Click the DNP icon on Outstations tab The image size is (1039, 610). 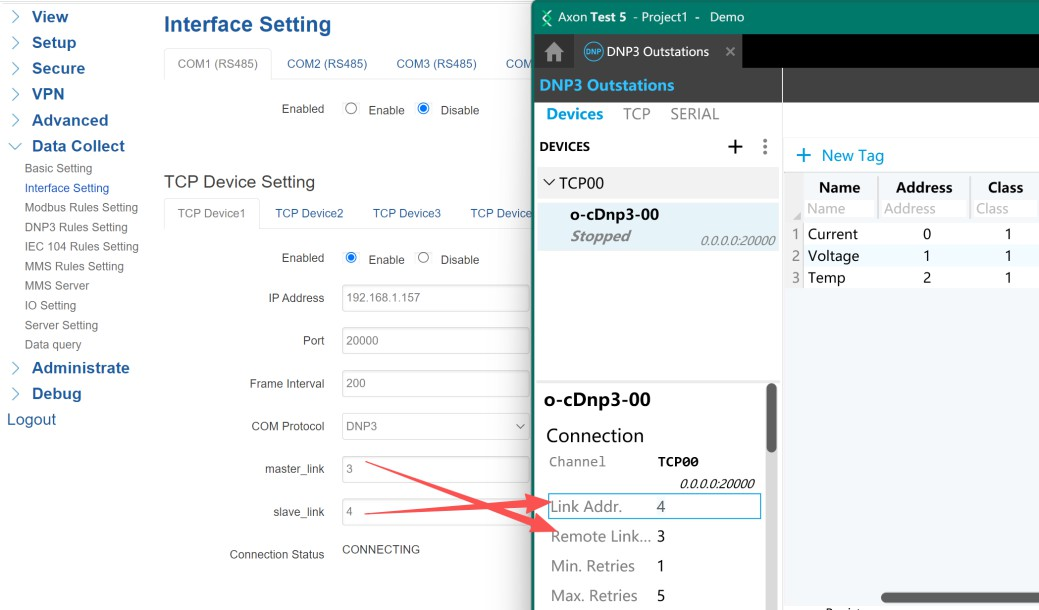pos(593,52)
